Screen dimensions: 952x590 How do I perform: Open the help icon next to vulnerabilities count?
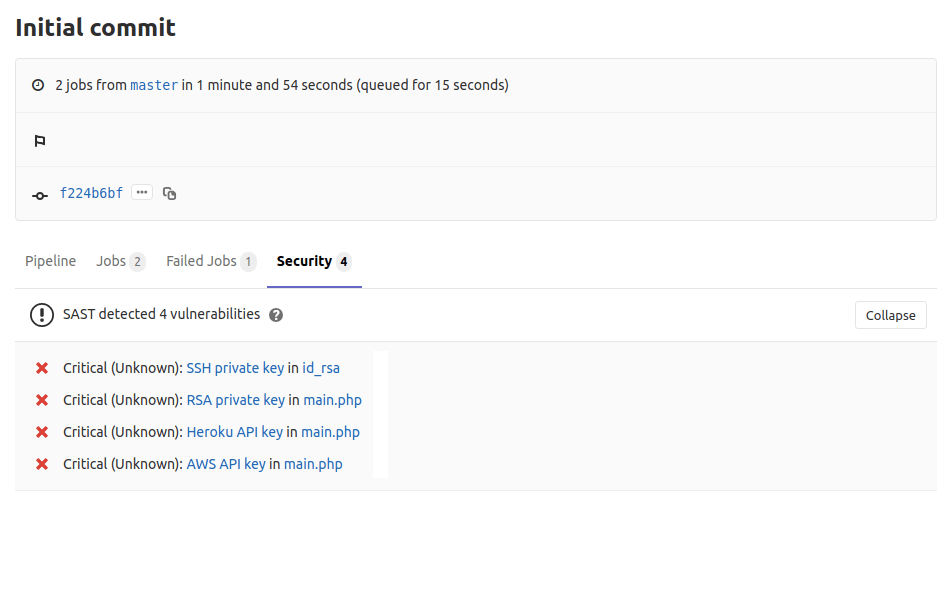click(274, 315)
